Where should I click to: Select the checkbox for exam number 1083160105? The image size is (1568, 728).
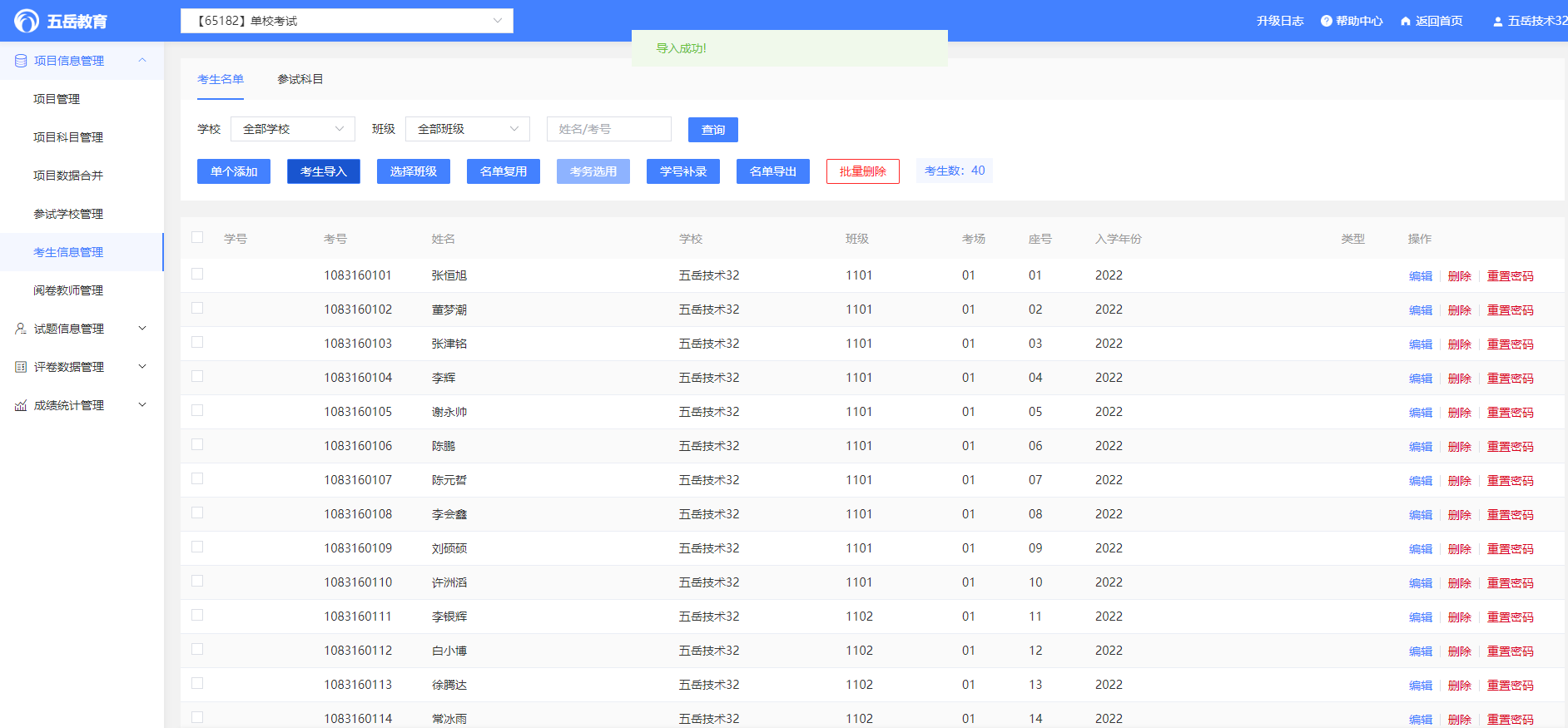(197, 410)
